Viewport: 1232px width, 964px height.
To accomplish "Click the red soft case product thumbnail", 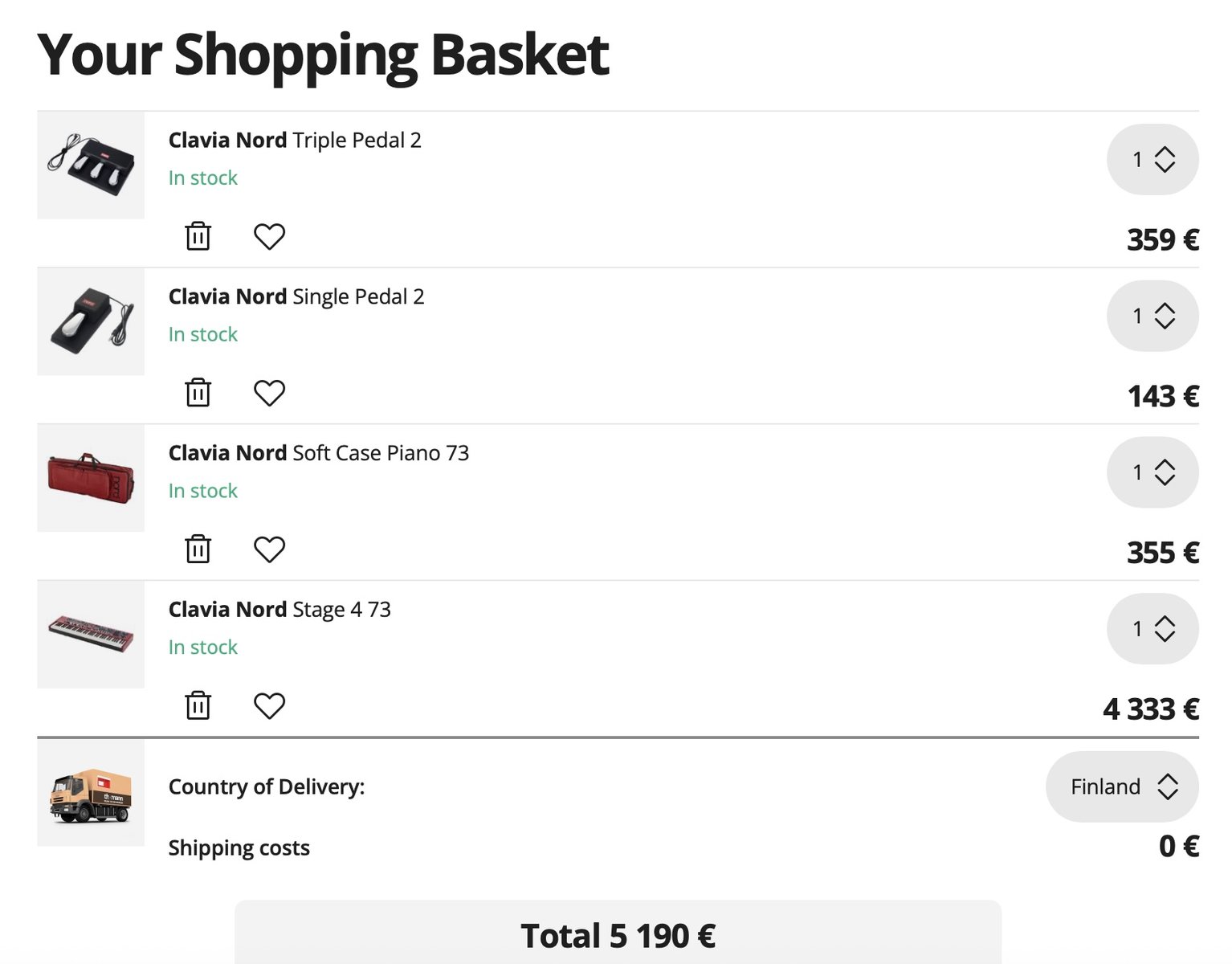I will (91, 478).
